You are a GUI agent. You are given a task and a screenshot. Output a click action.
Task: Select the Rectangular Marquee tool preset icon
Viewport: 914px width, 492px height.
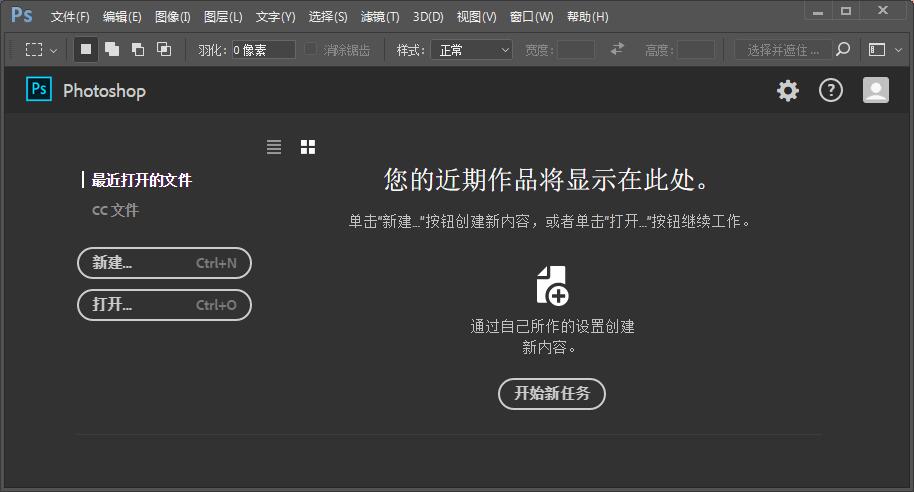34,50
